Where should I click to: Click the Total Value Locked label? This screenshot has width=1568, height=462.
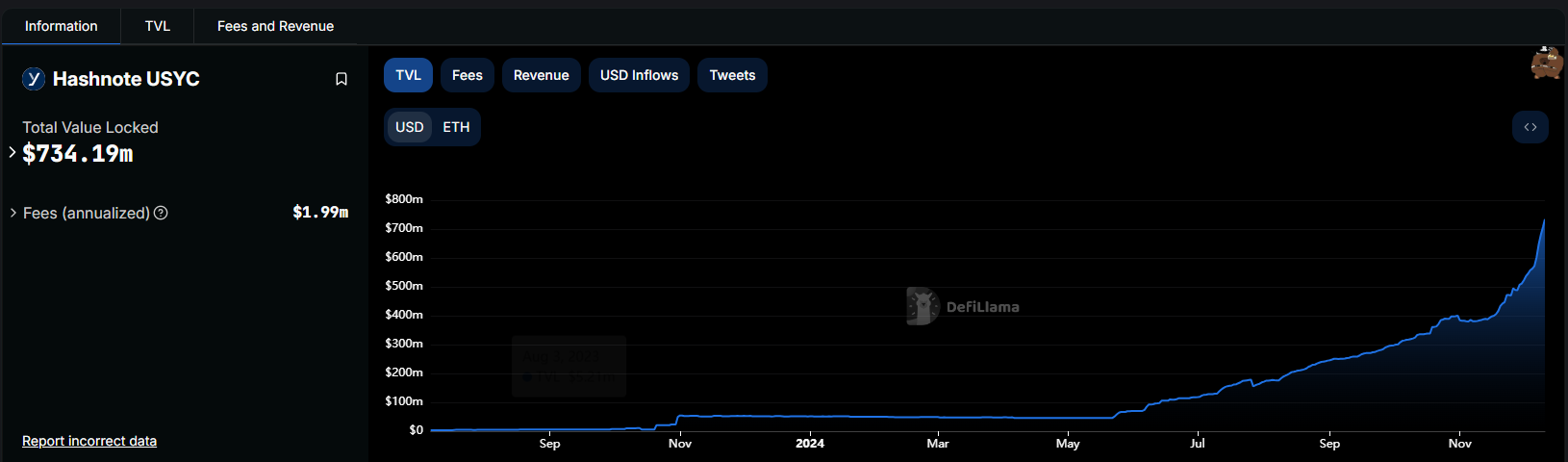90,127
